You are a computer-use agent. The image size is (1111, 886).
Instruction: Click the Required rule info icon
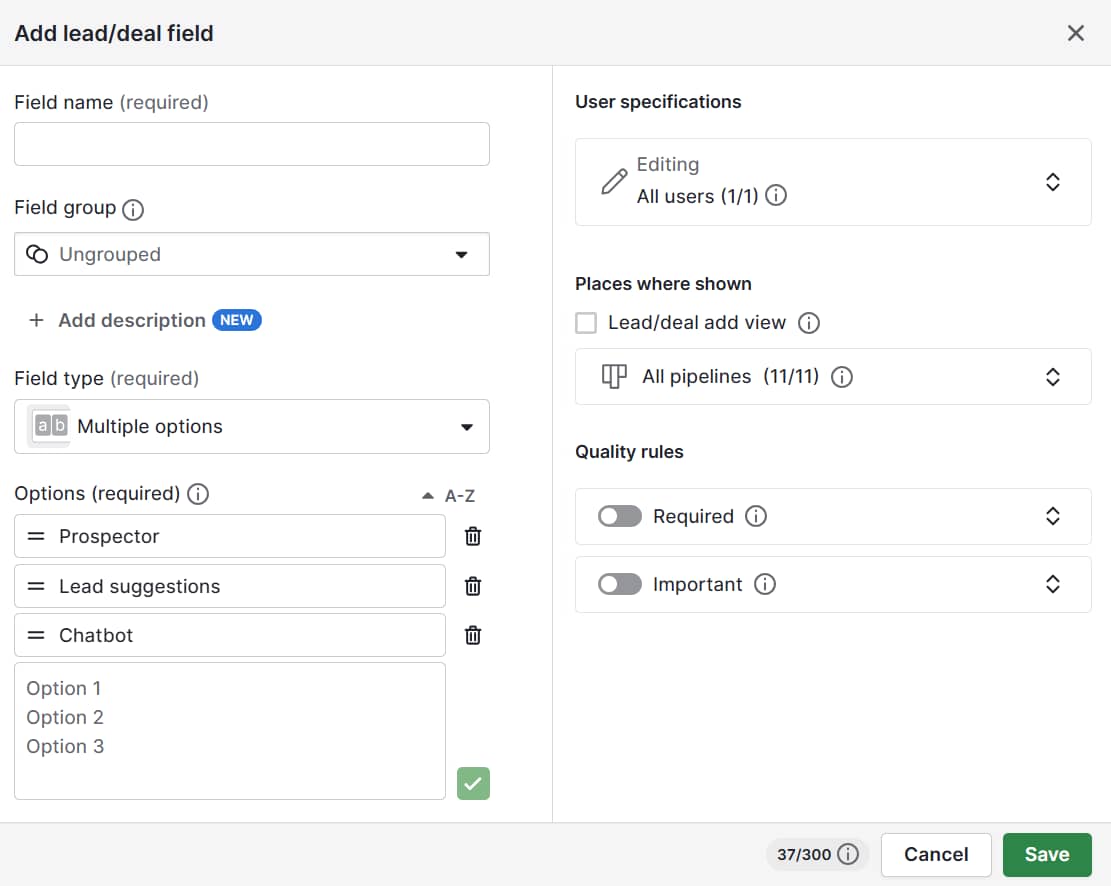[757, 516]
